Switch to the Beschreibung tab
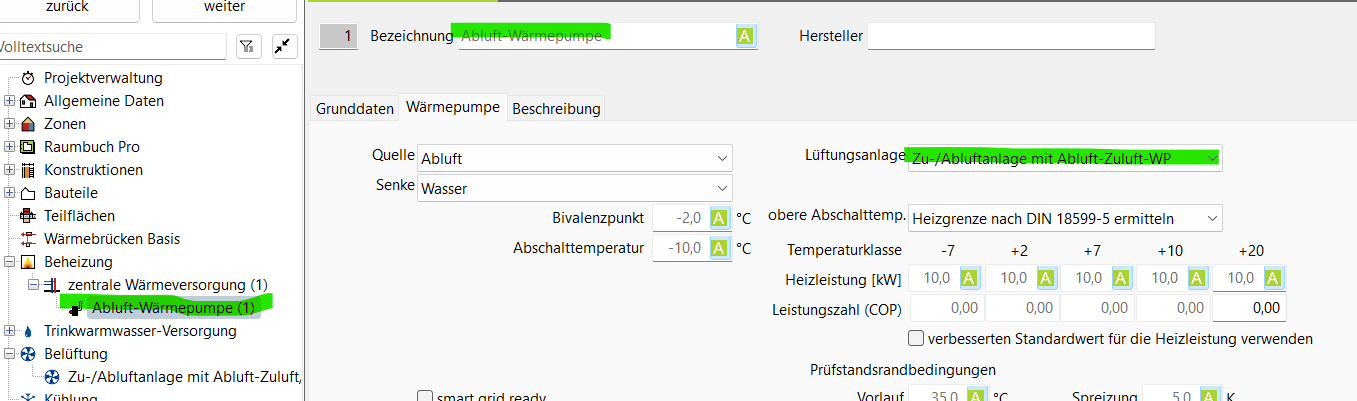This screenshot has height=401, width=1357. coord(556,108)
